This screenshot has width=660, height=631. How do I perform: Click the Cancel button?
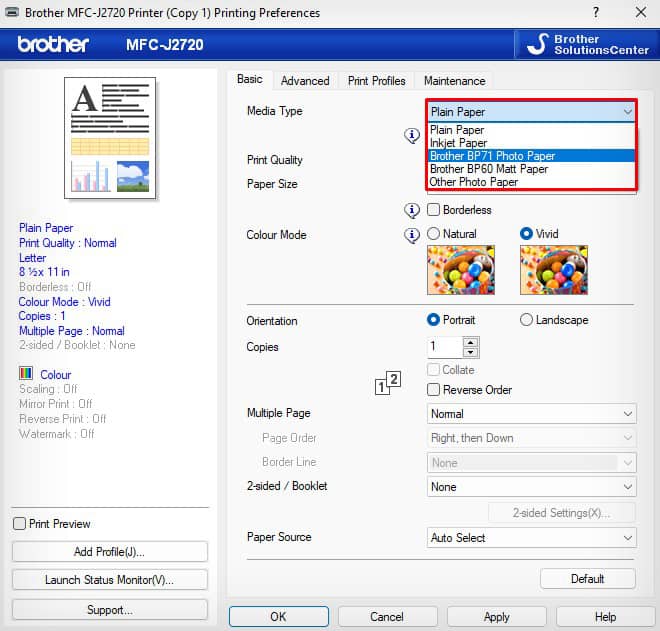pos(387,616)
